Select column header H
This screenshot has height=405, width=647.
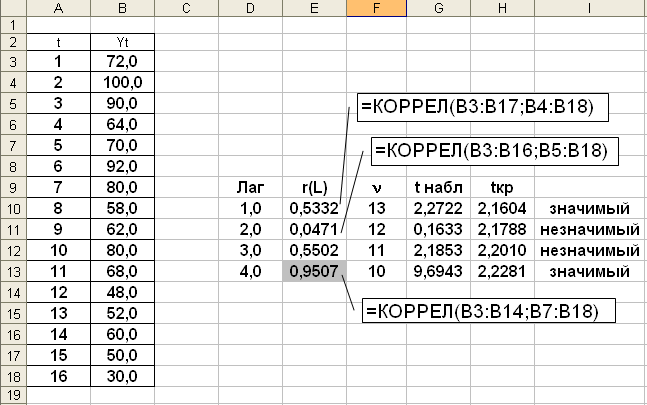[502, 8]
